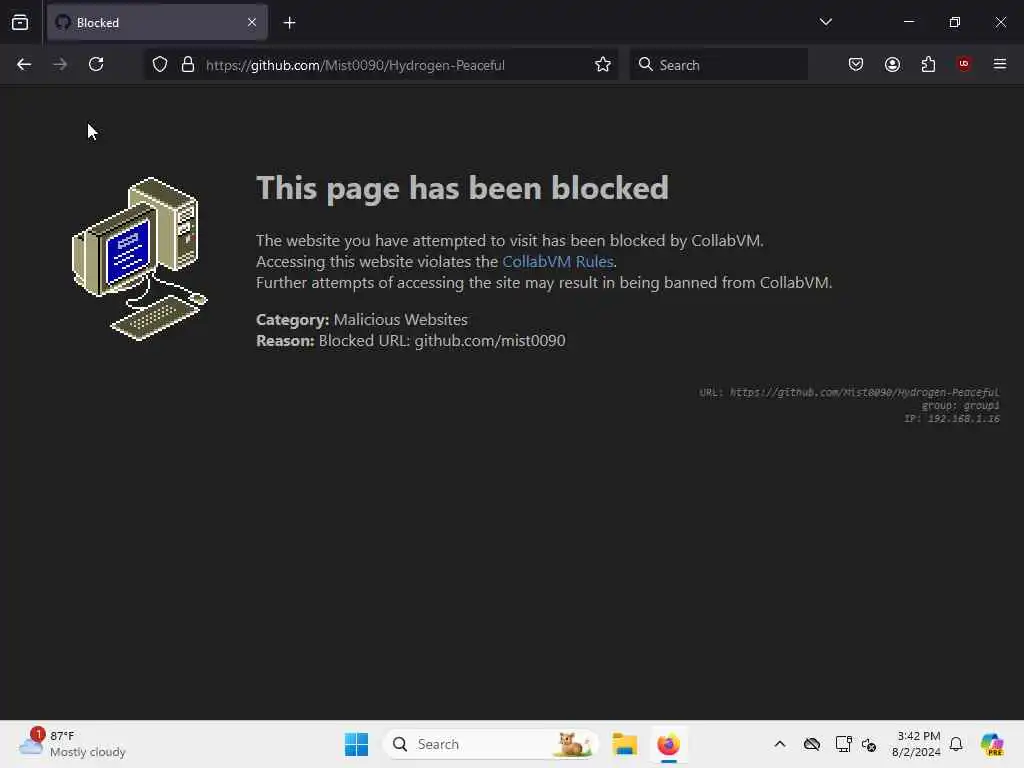Click the browser Search box
Image resolution: width=1024 pixels, height=768 pixels.
719,64
